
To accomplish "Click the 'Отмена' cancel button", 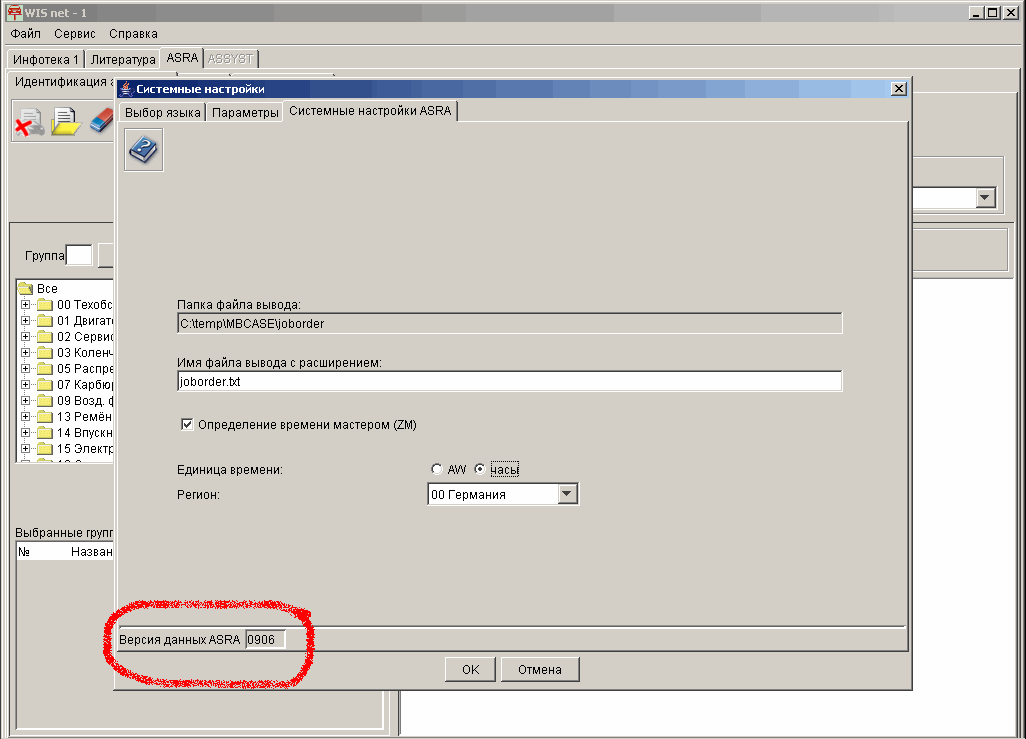I will point(540,670).
